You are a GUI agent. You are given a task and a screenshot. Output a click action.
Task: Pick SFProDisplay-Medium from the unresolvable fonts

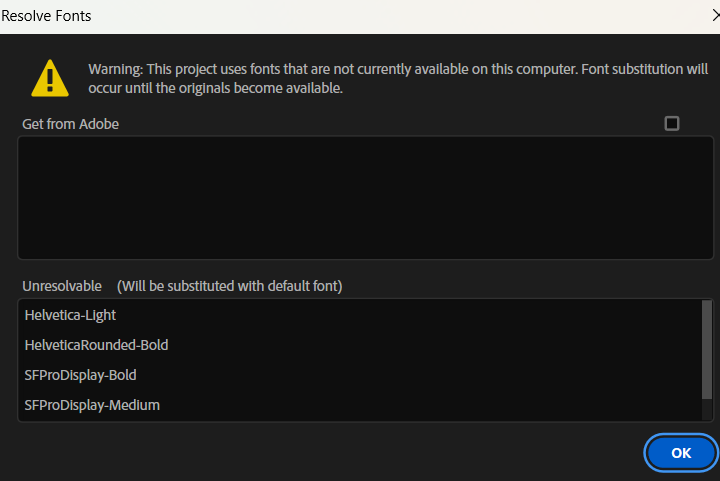pos(92,405)
